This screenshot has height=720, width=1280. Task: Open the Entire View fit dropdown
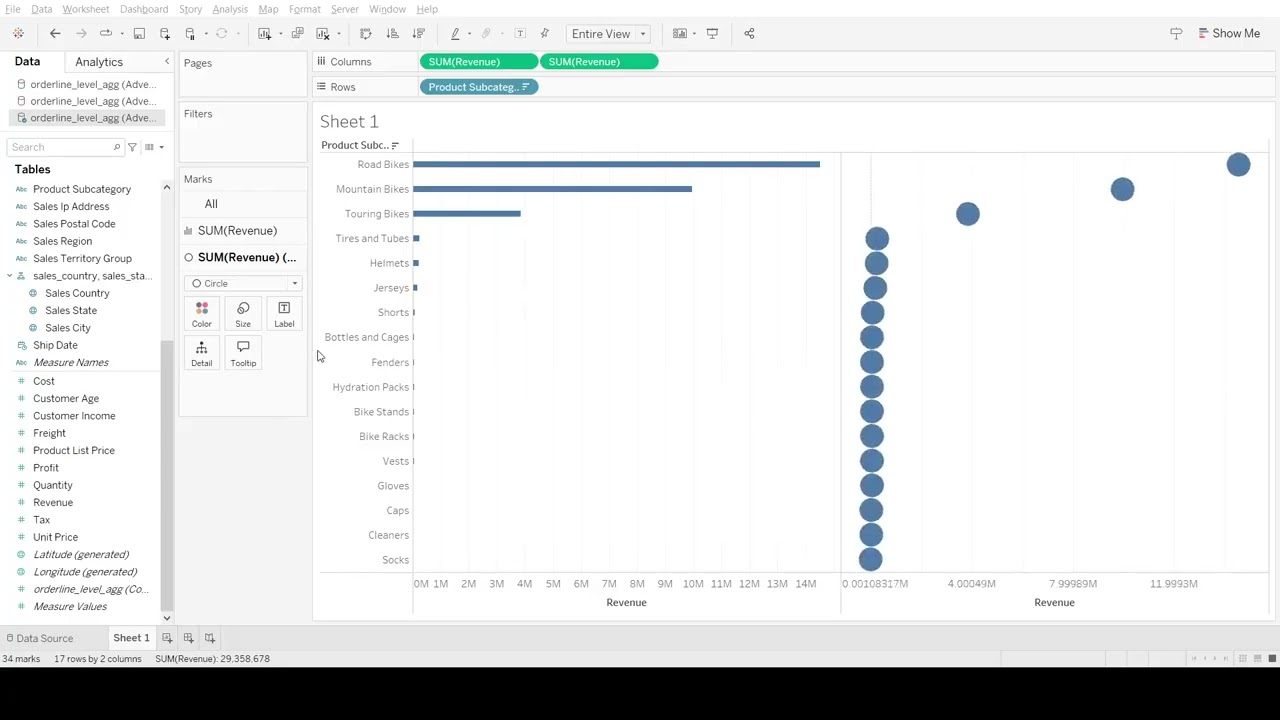(608, 34)
